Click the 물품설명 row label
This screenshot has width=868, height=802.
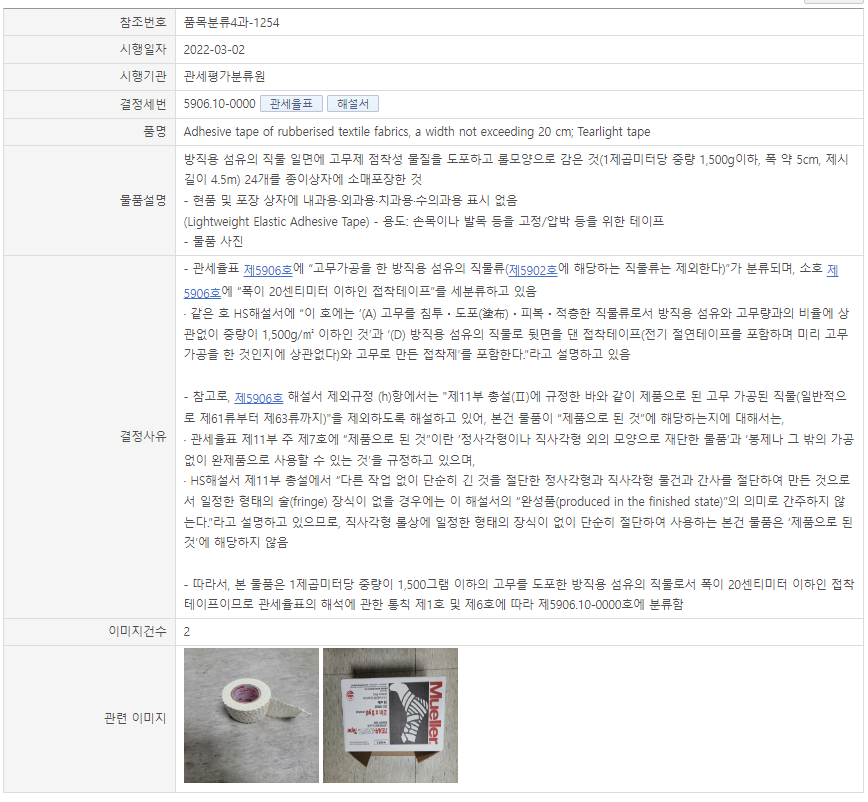pos(143,200)
